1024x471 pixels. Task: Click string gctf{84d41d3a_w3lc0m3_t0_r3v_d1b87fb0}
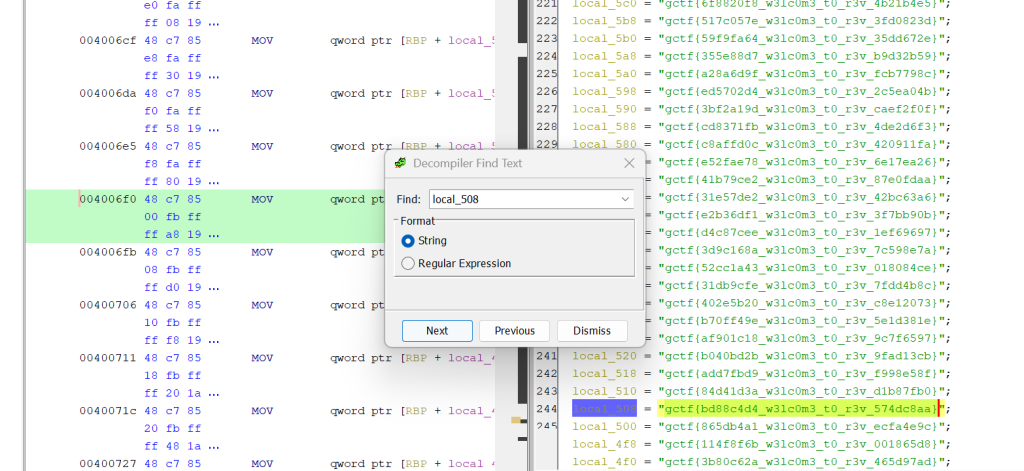point(801,391)
